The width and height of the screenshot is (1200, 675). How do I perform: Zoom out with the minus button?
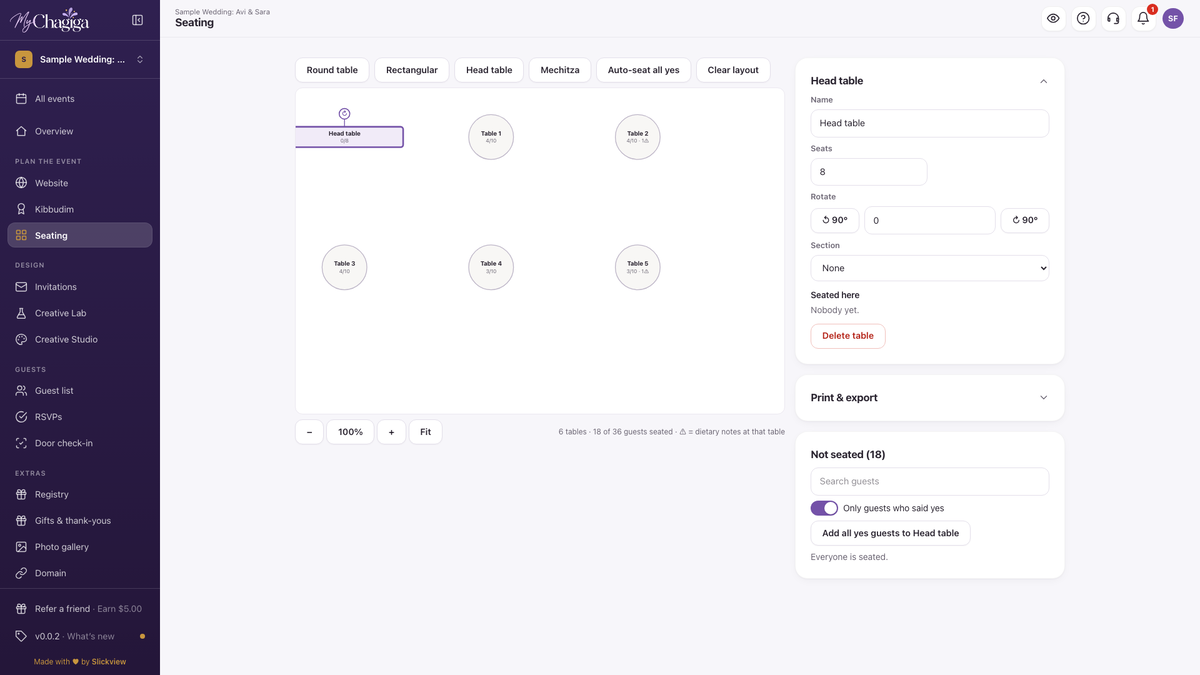pos(309,432)
